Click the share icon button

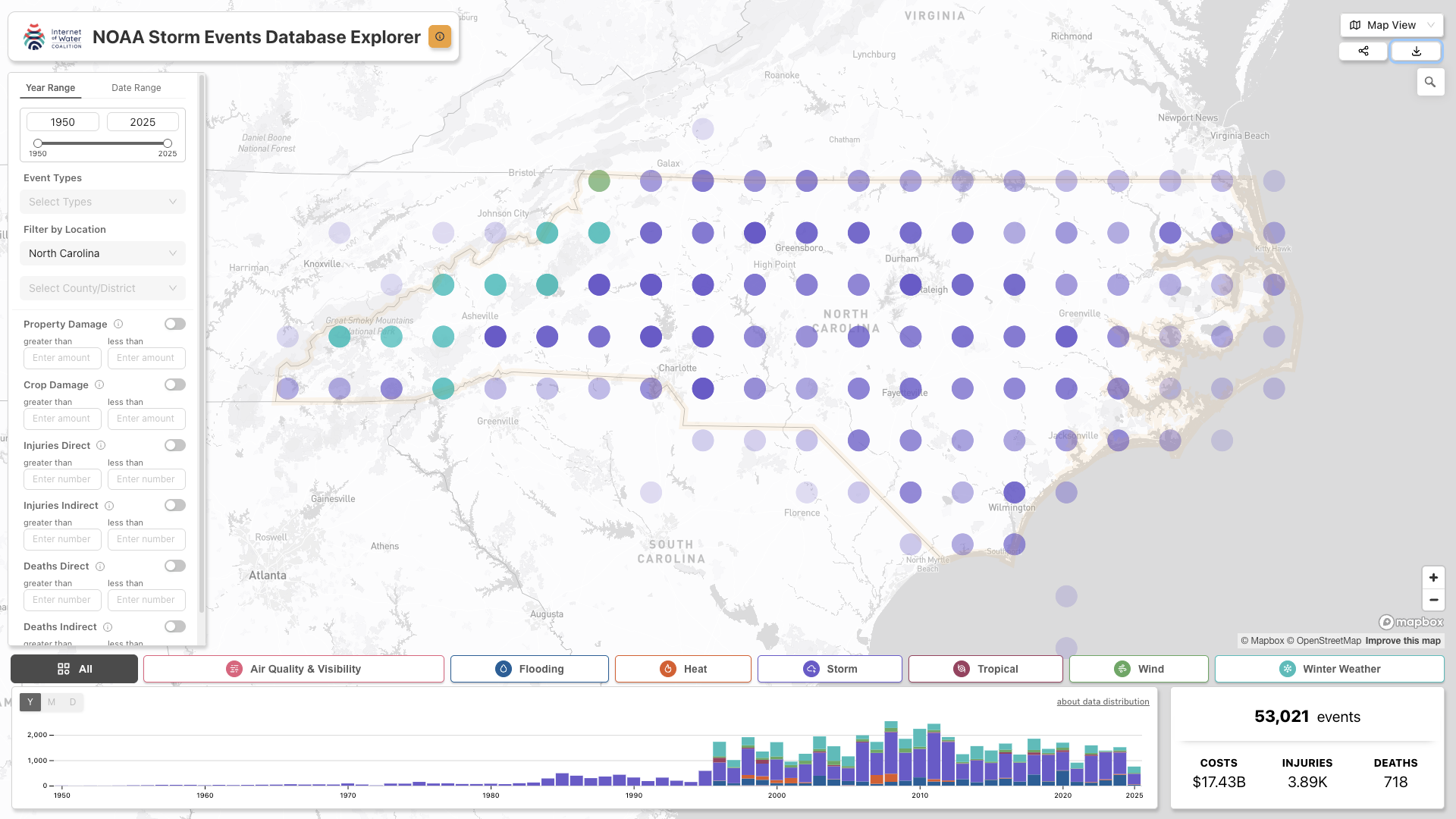(x=1363, y=51)
